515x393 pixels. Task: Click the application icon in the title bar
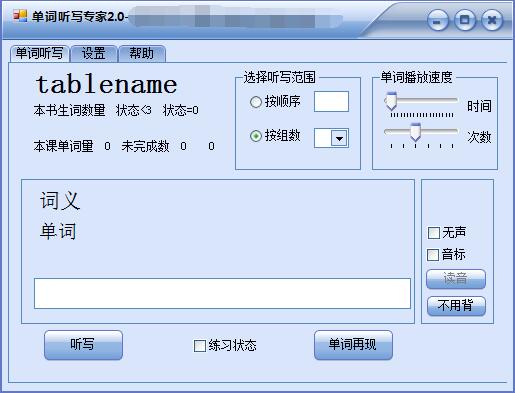point(20,16)
